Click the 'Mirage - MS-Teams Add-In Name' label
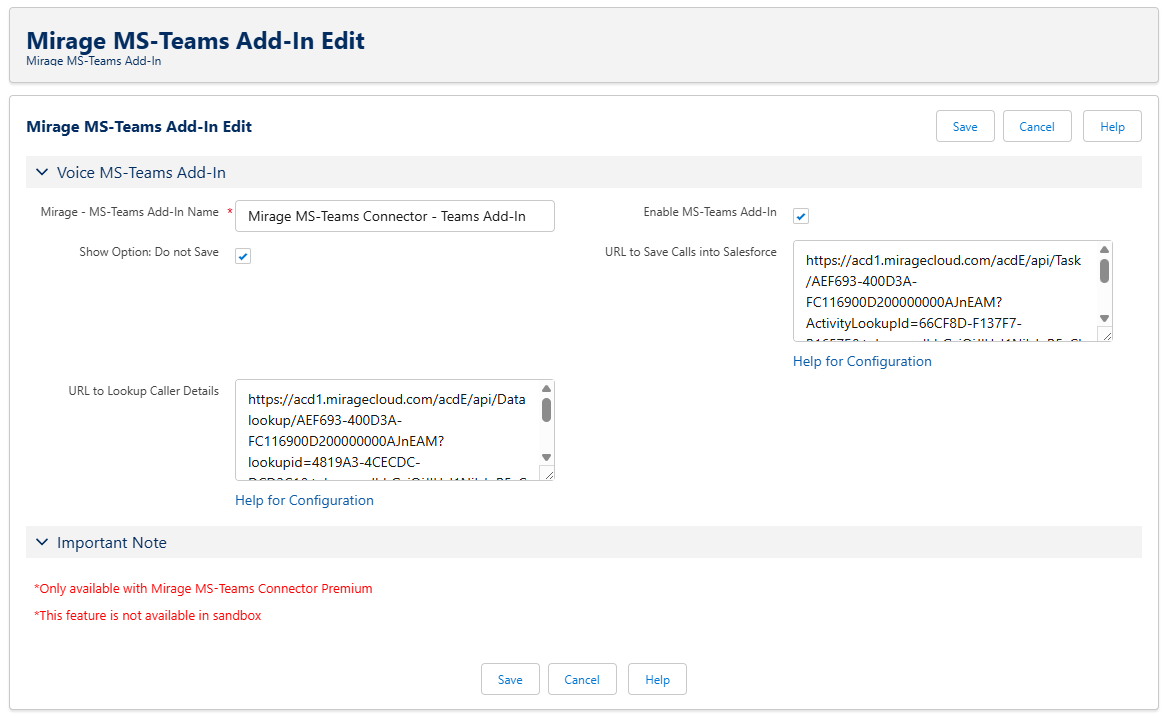This screenshot has height=718, width=1162. [x=130, y=212]
